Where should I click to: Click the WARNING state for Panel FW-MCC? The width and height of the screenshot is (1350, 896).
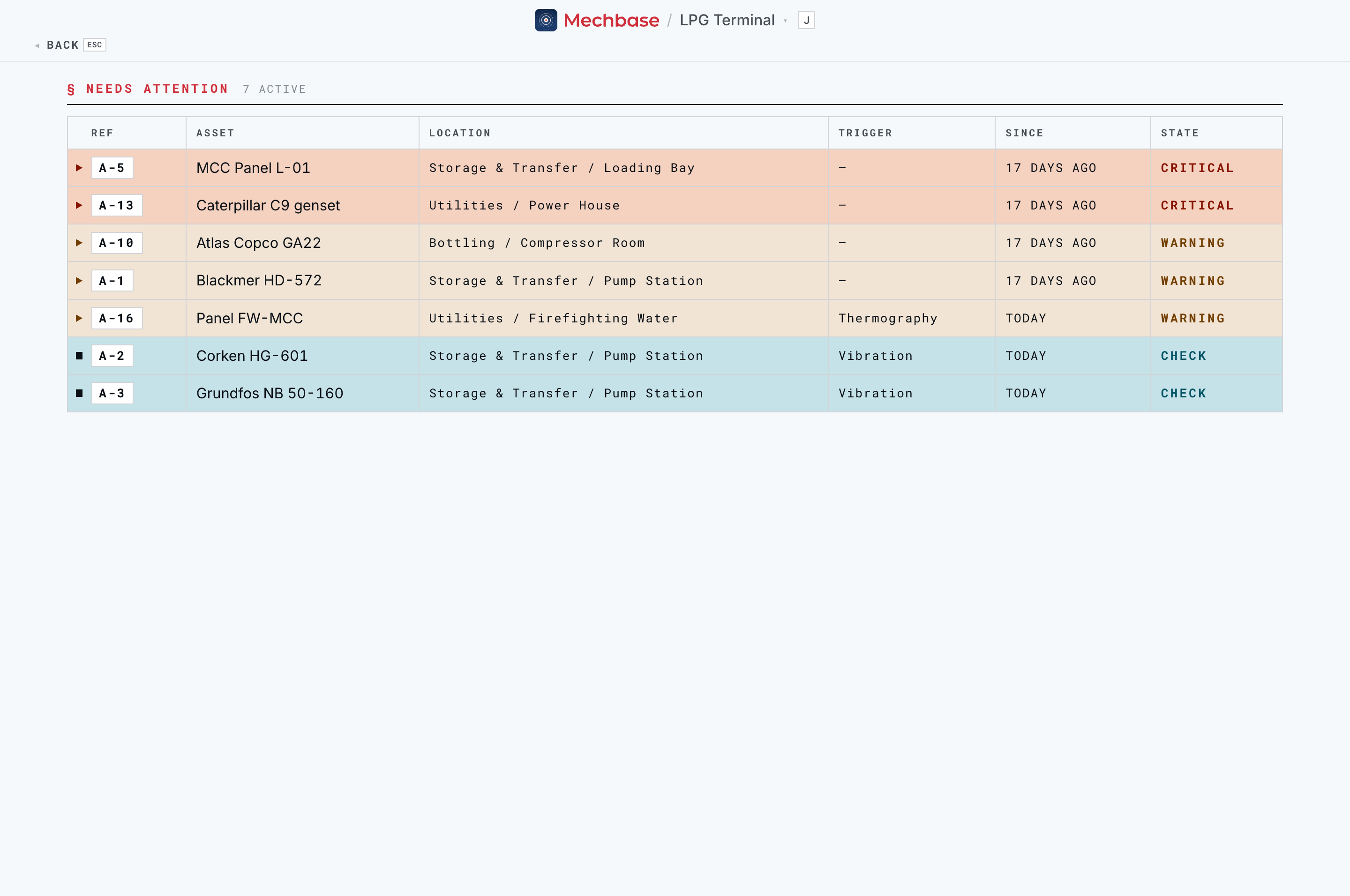(1193, 318)
